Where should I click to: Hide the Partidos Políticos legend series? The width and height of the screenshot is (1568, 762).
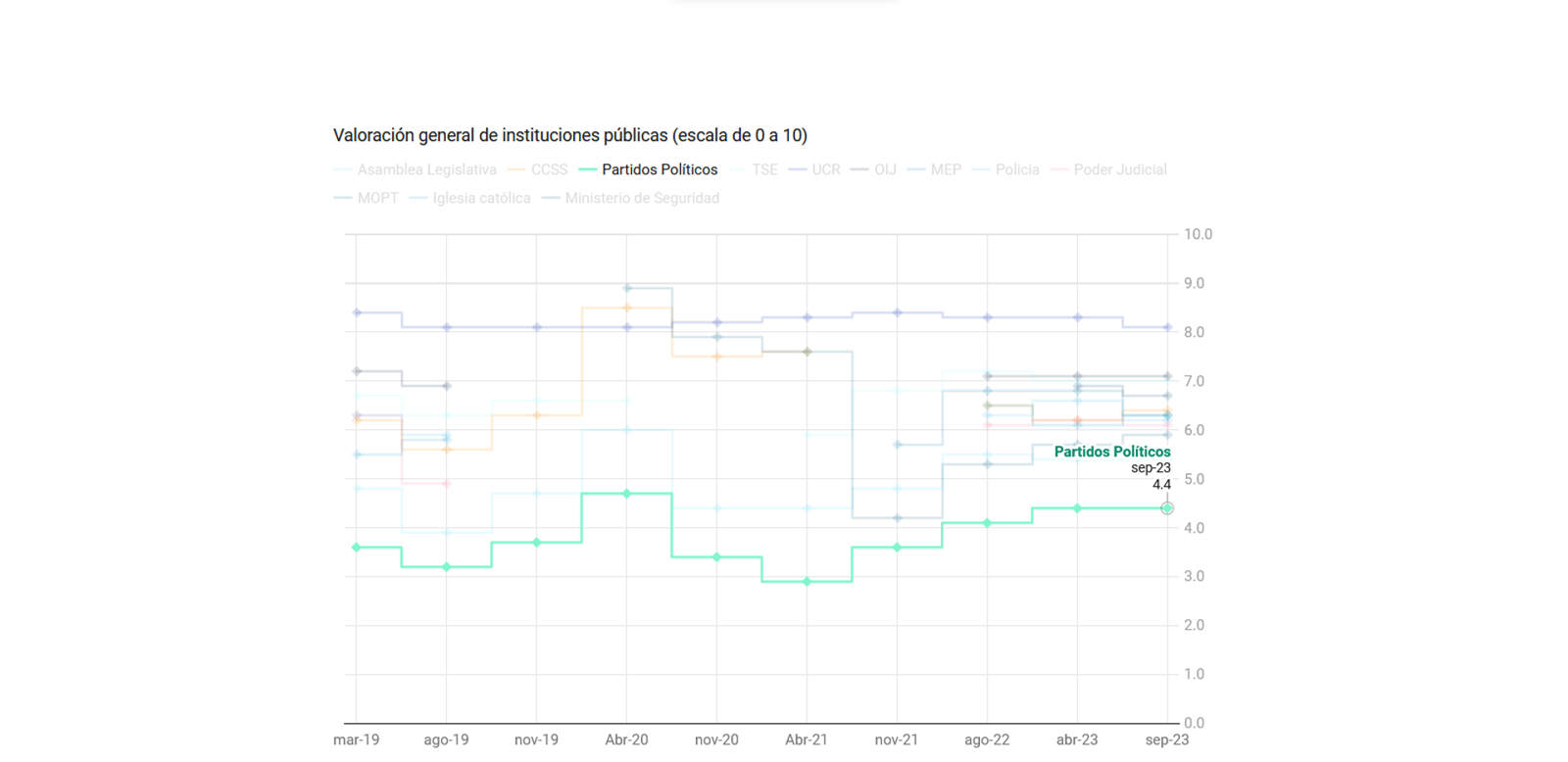coord(660,169)
